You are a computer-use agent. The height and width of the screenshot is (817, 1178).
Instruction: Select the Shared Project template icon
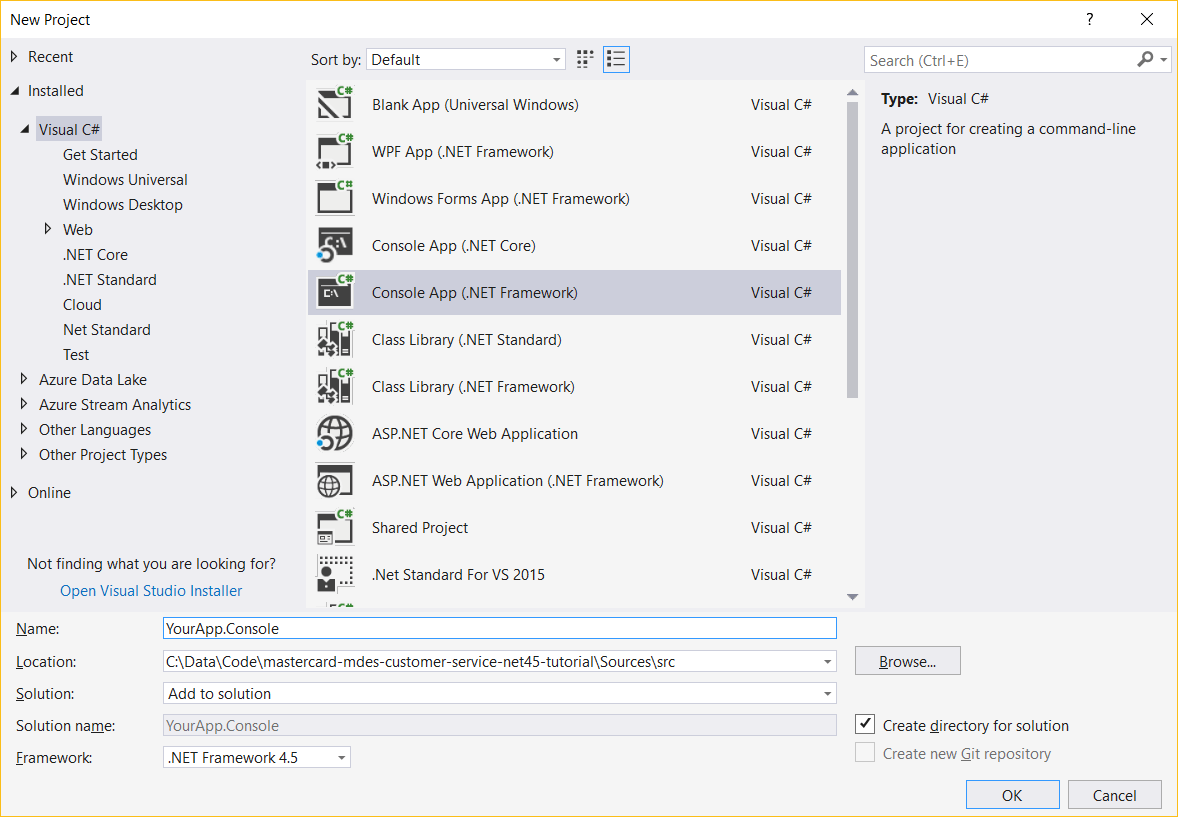(x=335, y=528)
